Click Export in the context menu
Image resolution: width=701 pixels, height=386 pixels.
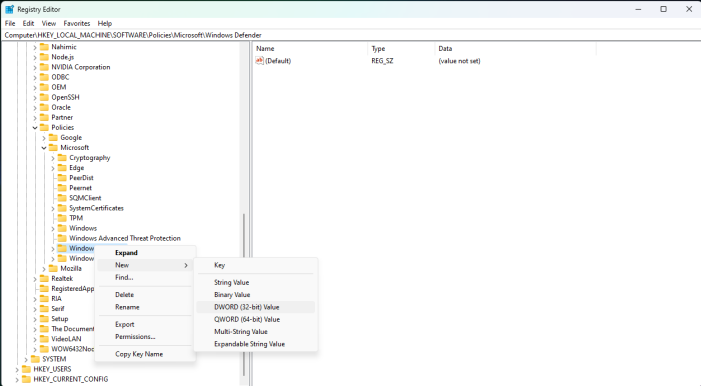145,324
